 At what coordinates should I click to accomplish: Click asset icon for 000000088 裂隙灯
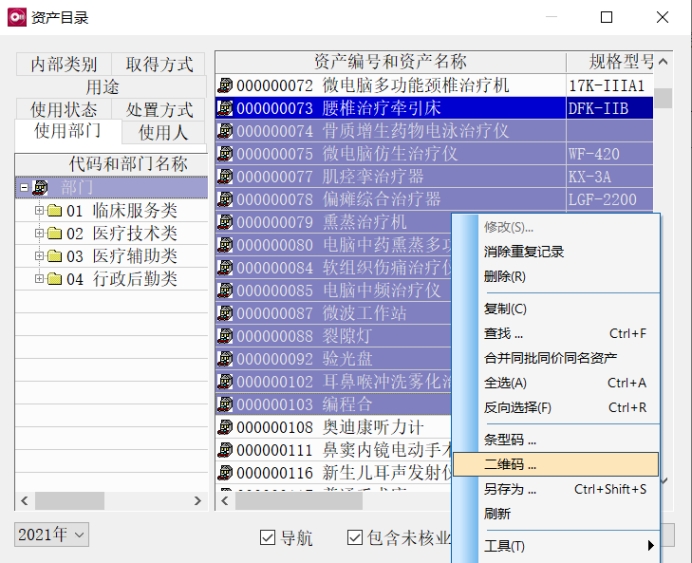click(x=225, y=336)
